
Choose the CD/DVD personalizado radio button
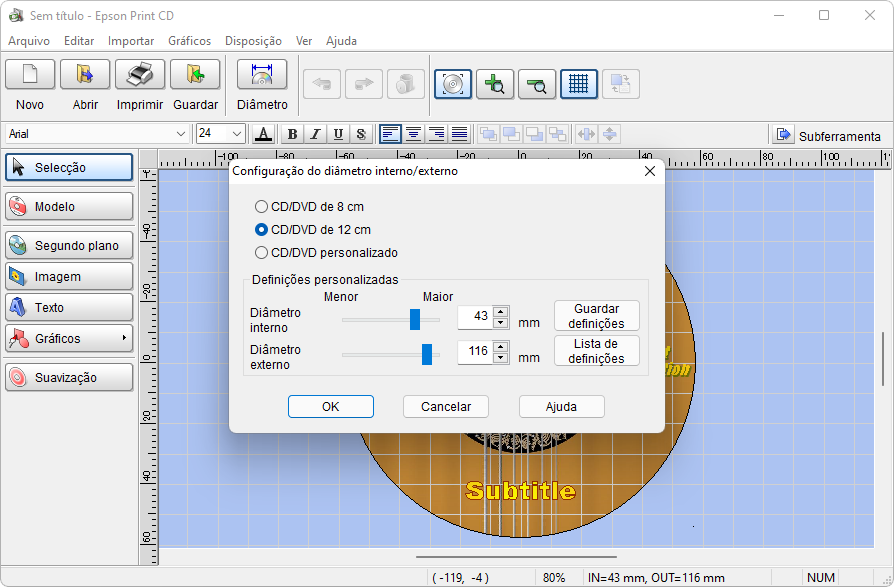coord(262,253)
